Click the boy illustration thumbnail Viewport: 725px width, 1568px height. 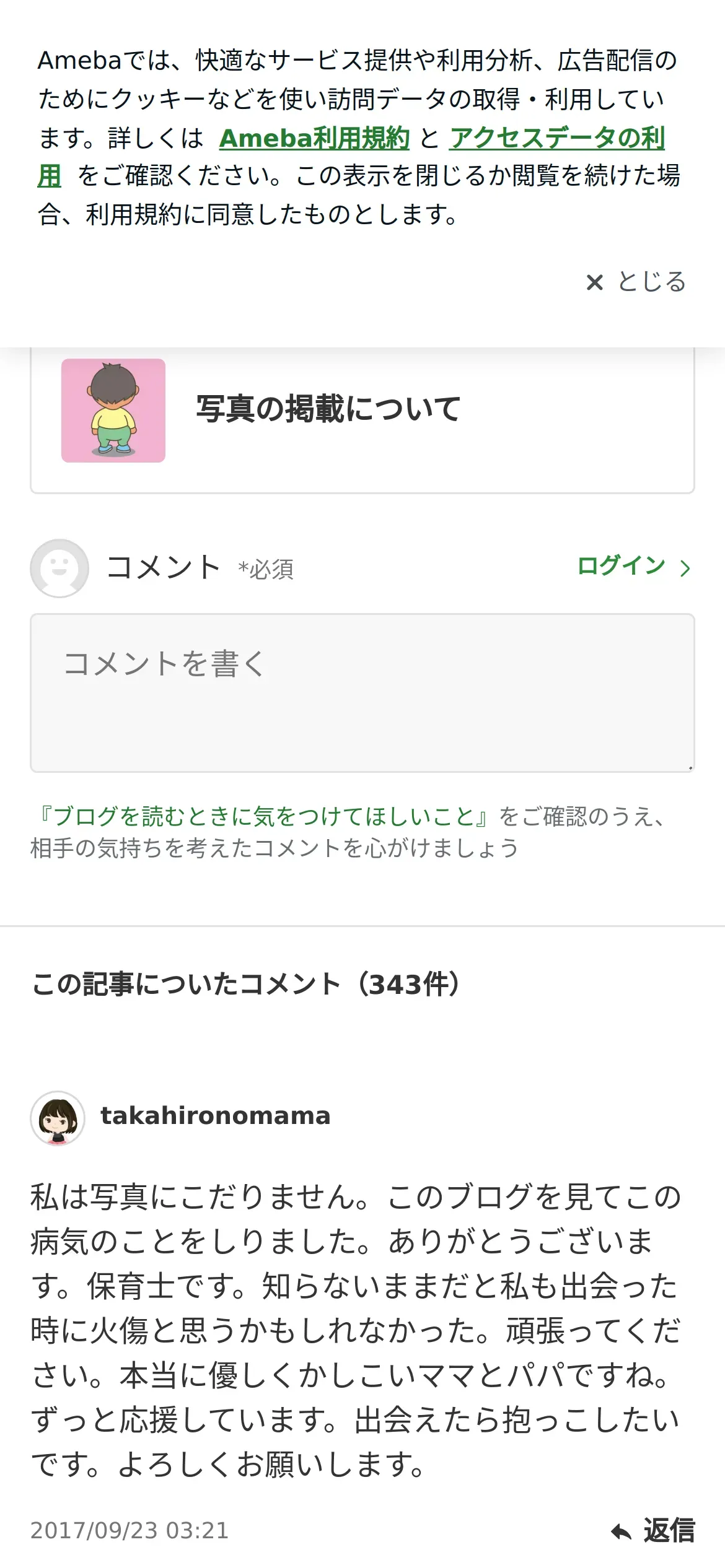point(113,410)
